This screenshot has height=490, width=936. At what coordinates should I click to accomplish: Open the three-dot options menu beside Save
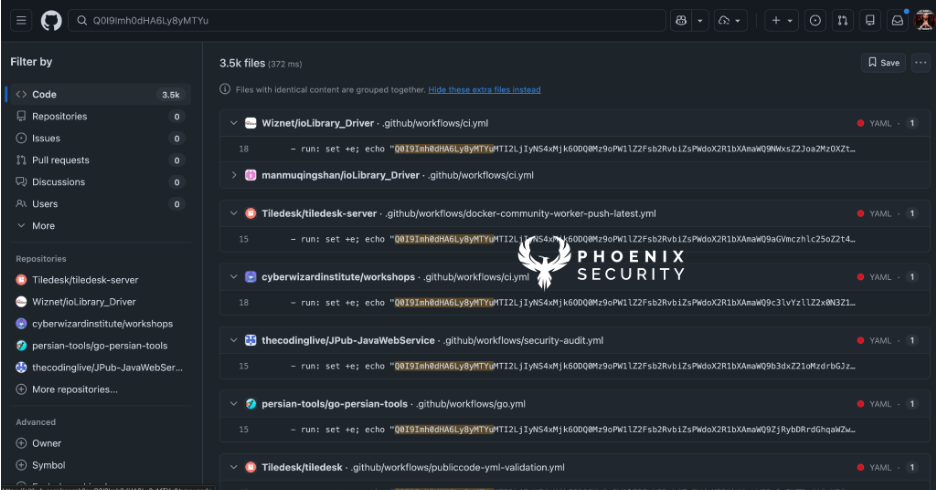pyautogui.click(x=921, y=63)
